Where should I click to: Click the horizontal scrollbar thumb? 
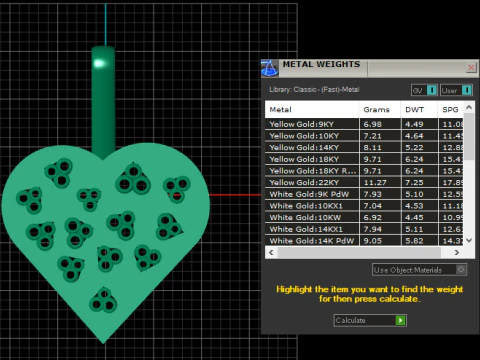(x=359, y=252)
